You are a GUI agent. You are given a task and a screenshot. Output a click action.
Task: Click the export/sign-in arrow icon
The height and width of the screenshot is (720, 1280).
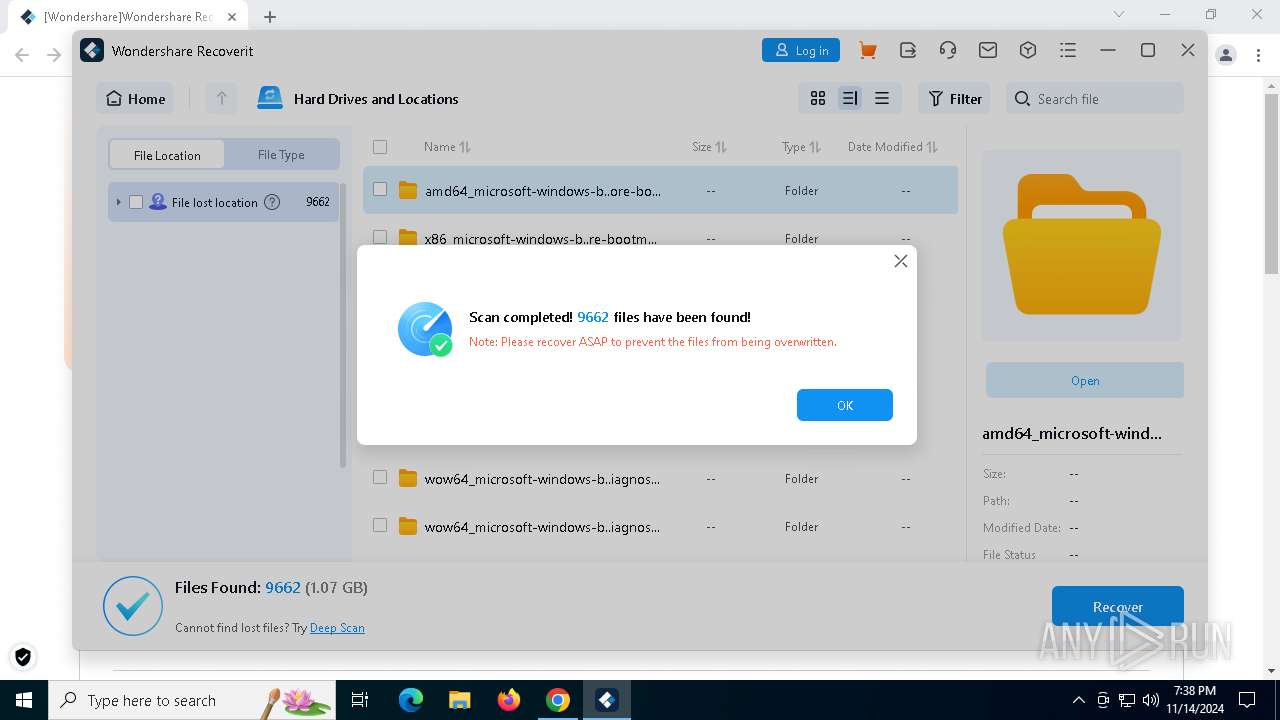point(908,50)
